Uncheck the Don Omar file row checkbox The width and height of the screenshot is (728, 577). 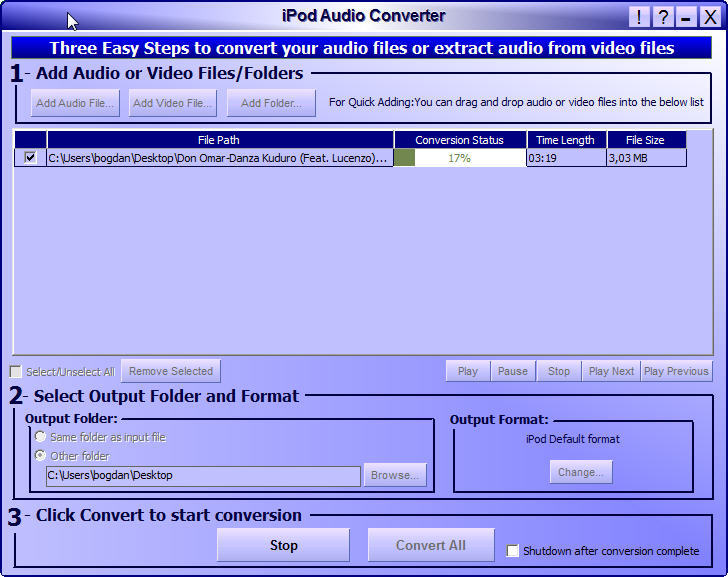point(30,158)
